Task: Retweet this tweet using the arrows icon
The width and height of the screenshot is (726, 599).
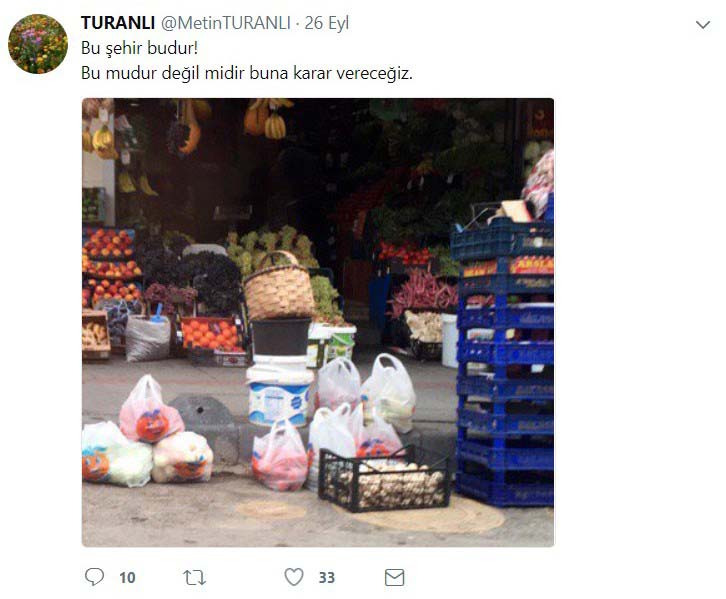Action: [194, 577]
